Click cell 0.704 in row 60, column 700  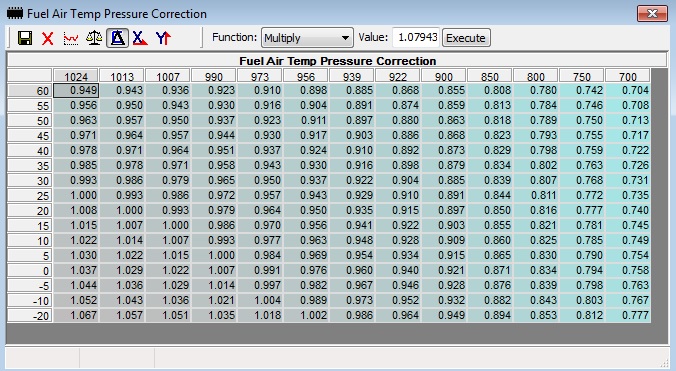click(628, 90)
